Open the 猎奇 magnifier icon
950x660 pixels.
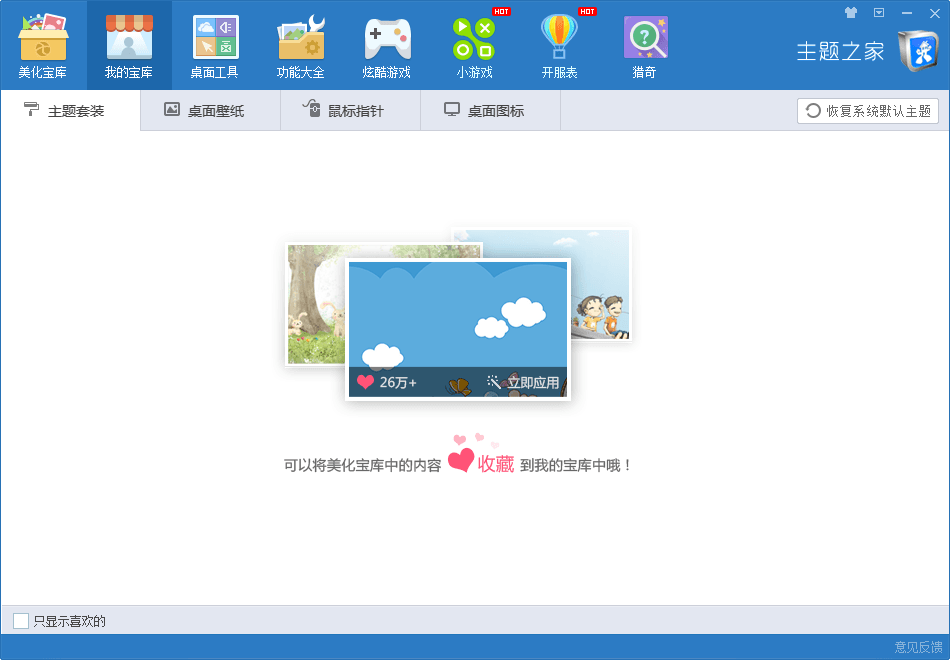click(x=645, y=45)
